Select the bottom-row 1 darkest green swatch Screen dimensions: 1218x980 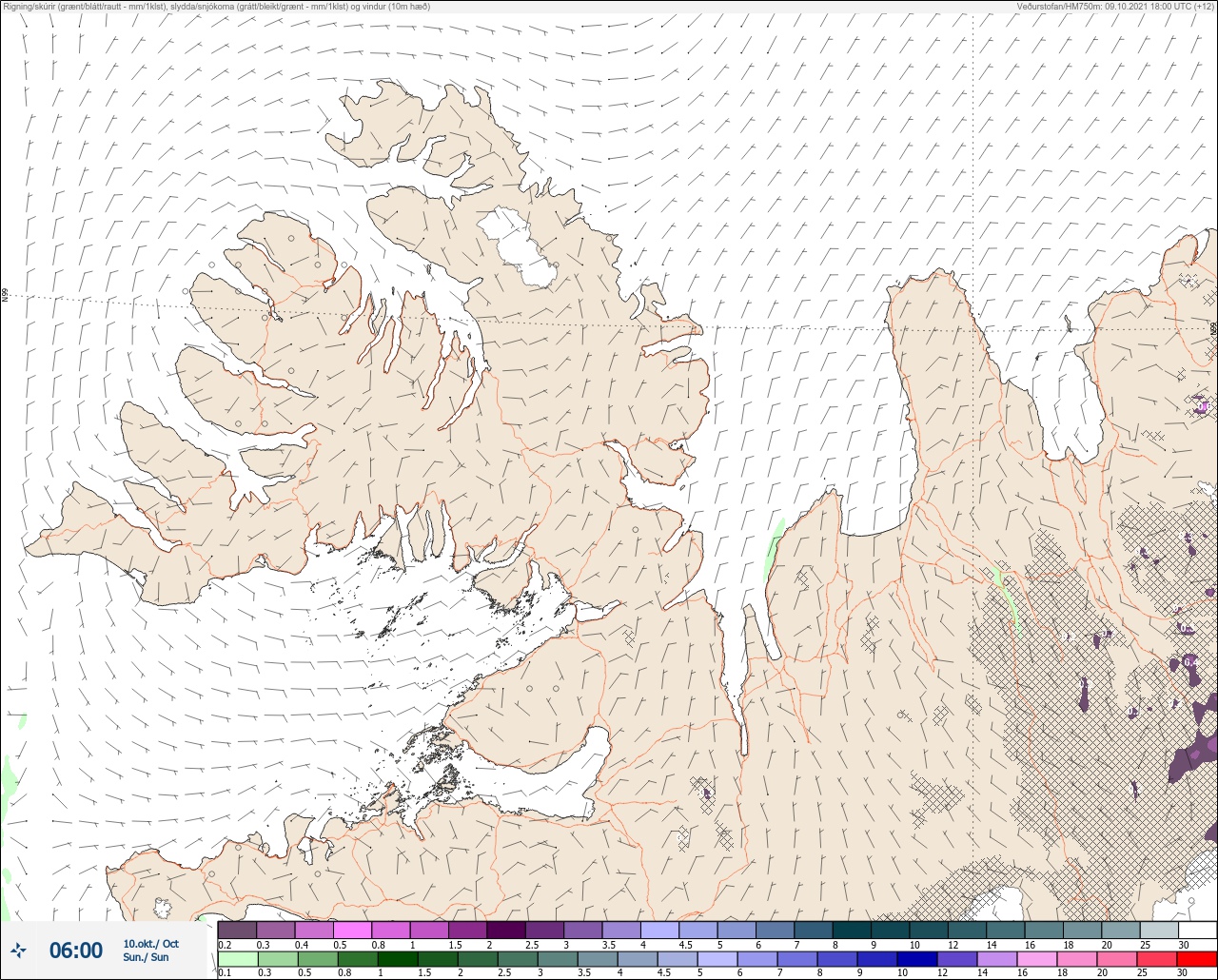397,959
